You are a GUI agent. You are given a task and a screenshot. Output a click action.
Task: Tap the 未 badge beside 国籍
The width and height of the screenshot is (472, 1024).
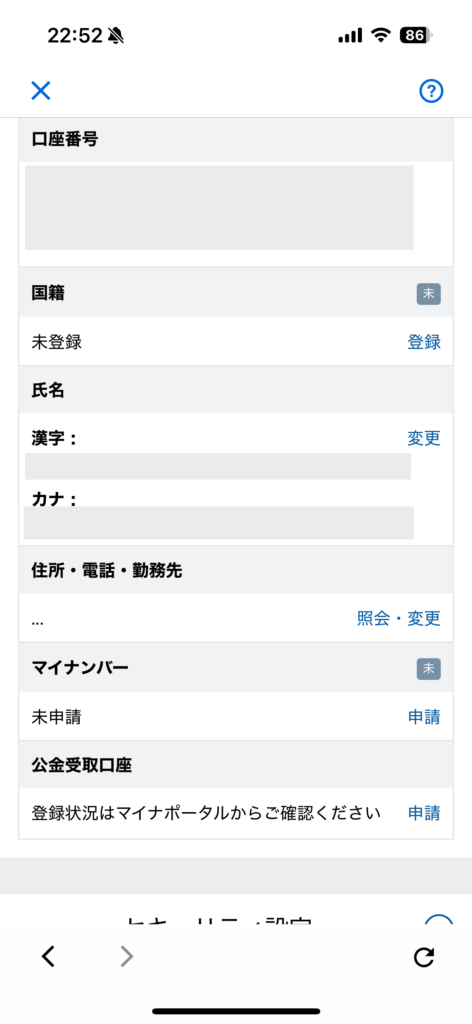[x=429, y=294]
